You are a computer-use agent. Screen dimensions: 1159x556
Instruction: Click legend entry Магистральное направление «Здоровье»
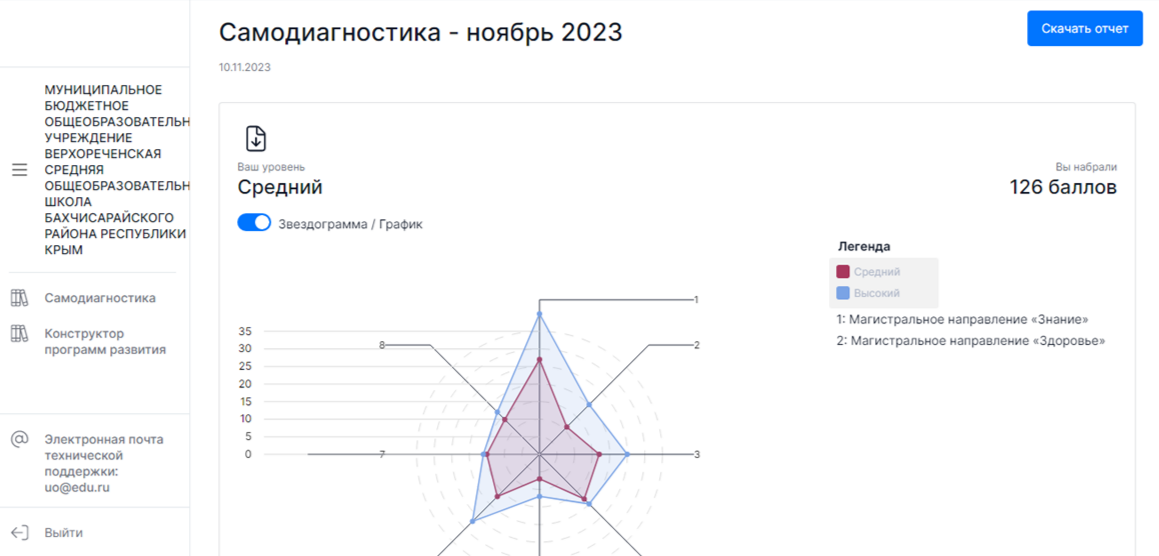(970, 341)
